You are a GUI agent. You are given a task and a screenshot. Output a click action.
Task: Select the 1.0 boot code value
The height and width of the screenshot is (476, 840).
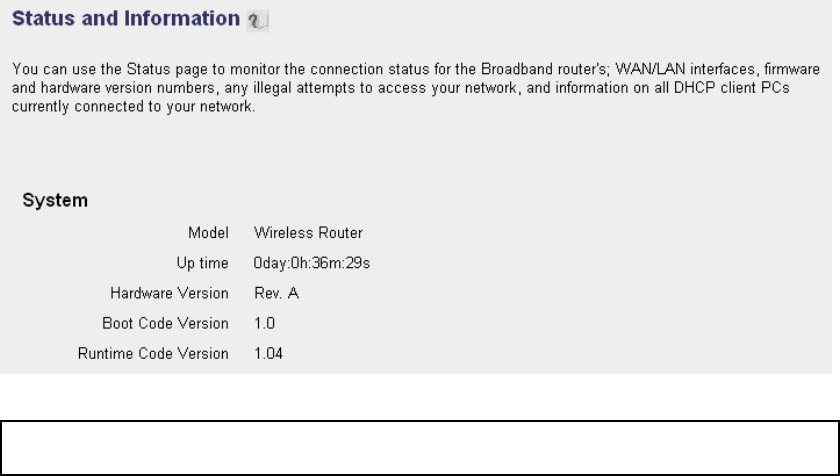(x=264, y=323)
